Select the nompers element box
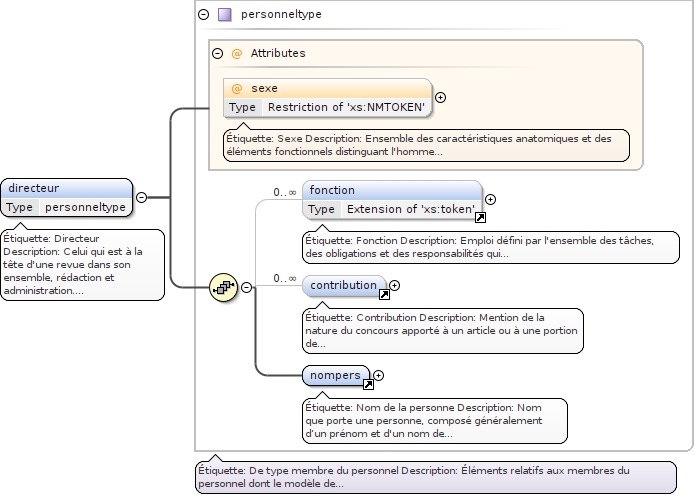695x497 pixels. pyautogui.click(x=335, y=375)
